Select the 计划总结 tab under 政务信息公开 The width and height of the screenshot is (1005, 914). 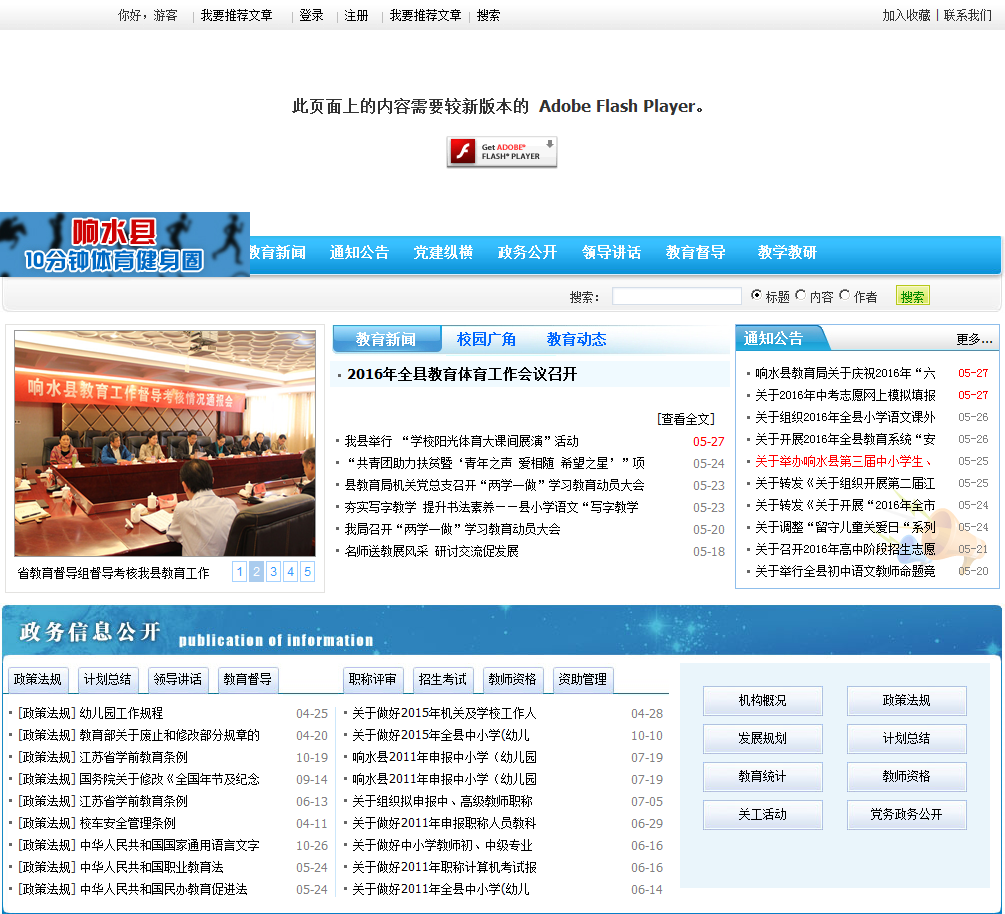[108, 679]
